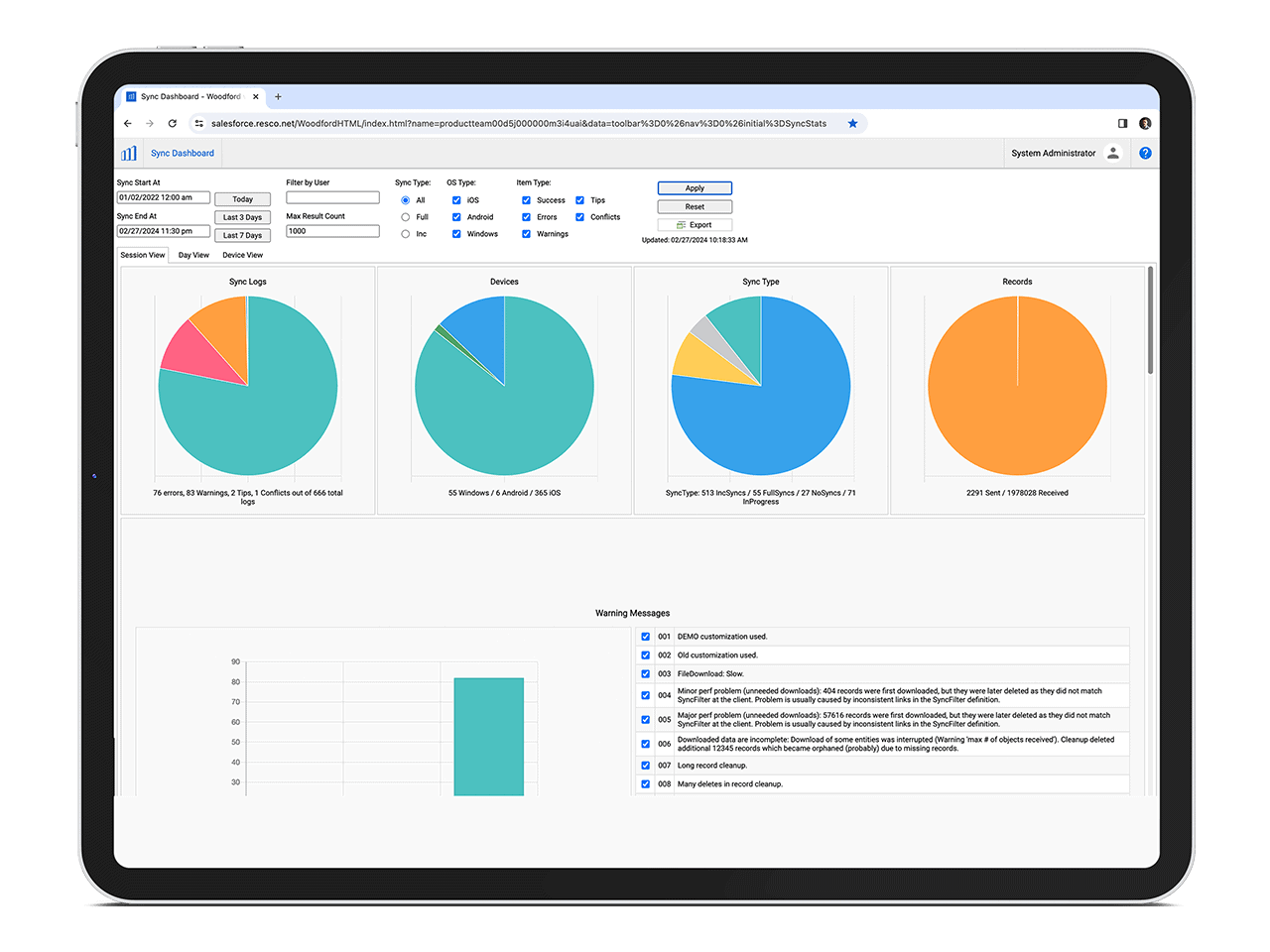Open the help question mark icon
Image resolution: width=1270 pixels, height=952 pixels.
click(1145, 153)
